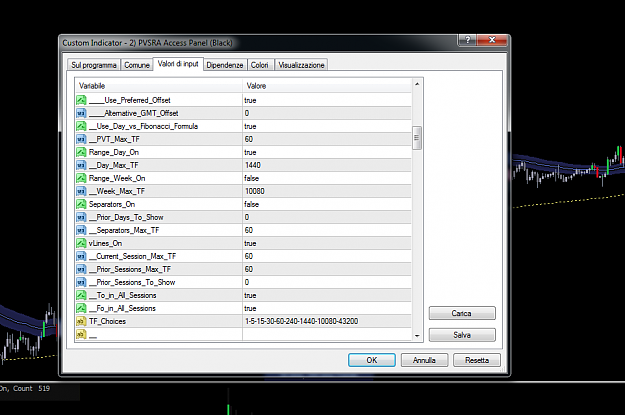Click the Resetta button
625x415 pixels.
coord(477,360)
